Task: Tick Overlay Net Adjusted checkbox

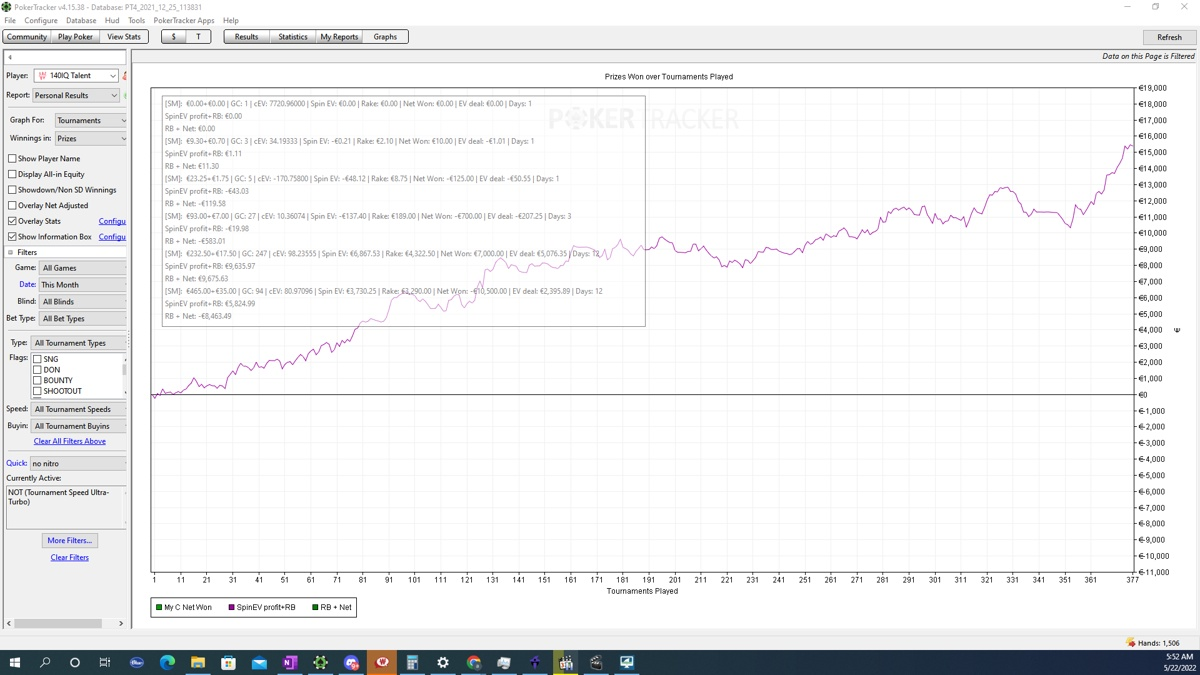Action: (12, 205)
